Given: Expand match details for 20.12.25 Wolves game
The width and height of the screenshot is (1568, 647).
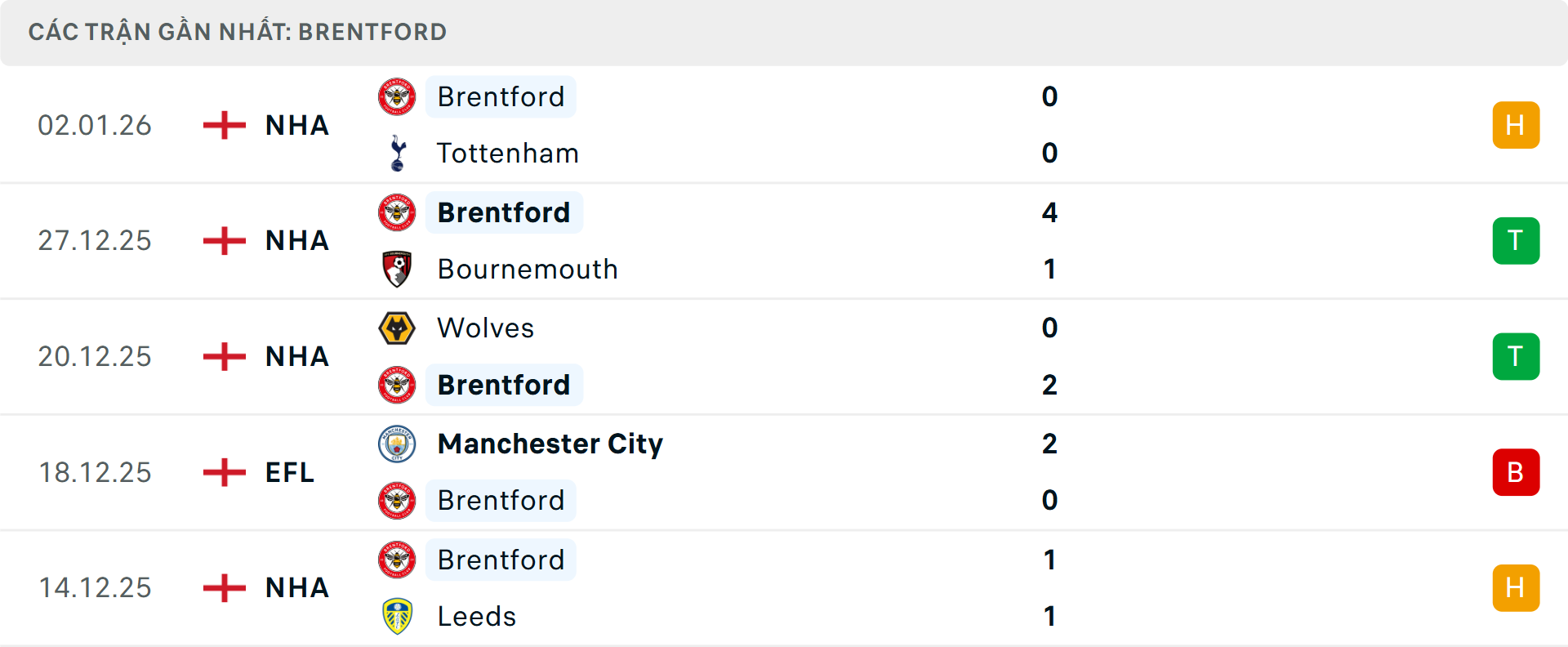Looking at the screenshot, I should click(784, 356).
